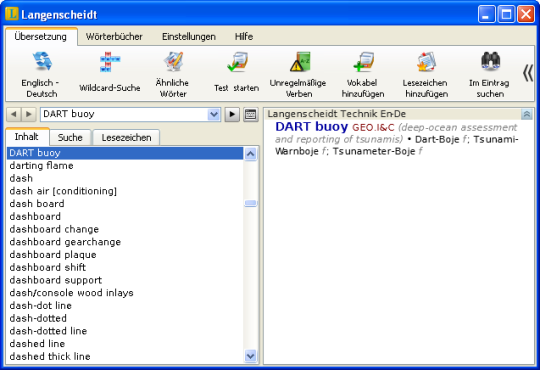The height and width of the screenshot is (370, 540).
Task: Click scroll up arrow in word list
Action: (250, 154)
